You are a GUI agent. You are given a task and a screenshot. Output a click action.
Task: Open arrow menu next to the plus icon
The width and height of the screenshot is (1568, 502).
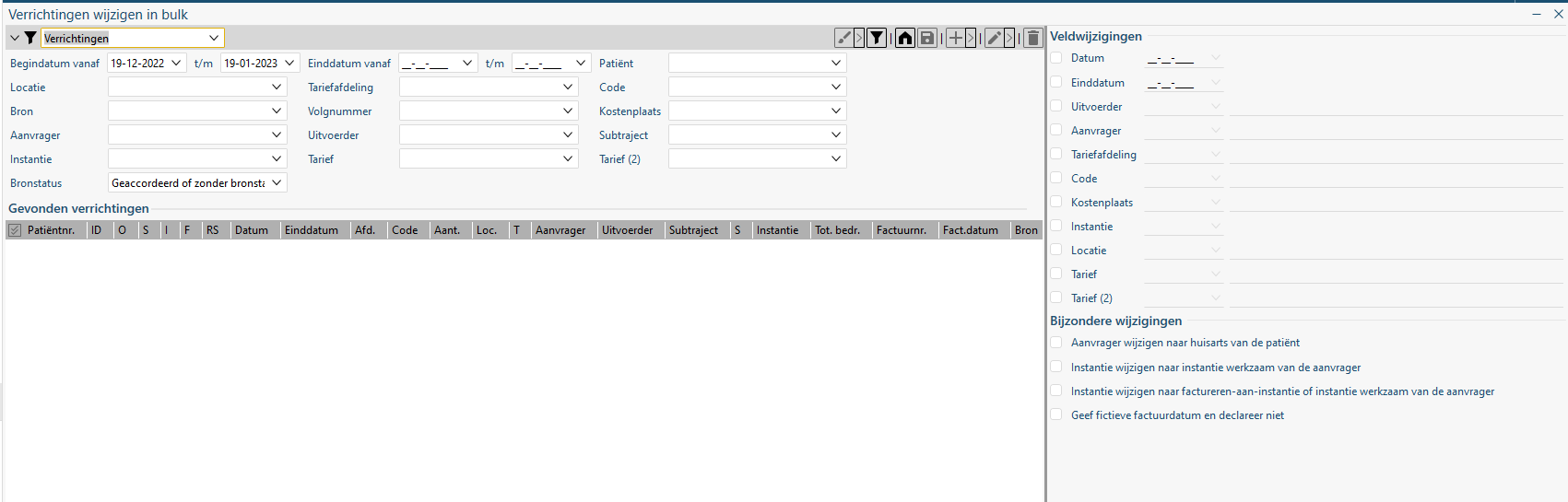(971, 38)
